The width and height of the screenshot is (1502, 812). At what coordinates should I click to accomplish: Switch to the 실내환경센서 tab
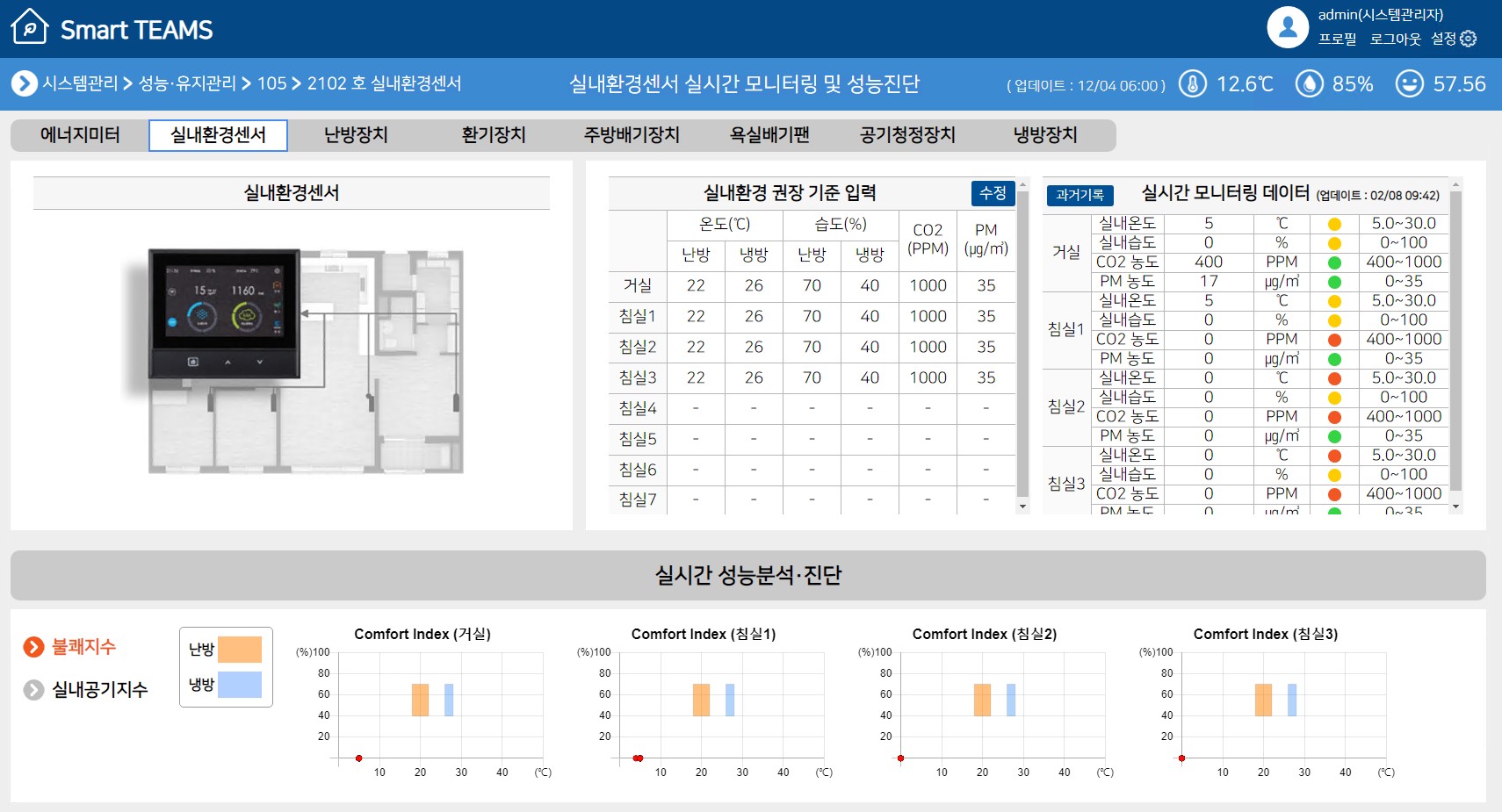point(218,135)
